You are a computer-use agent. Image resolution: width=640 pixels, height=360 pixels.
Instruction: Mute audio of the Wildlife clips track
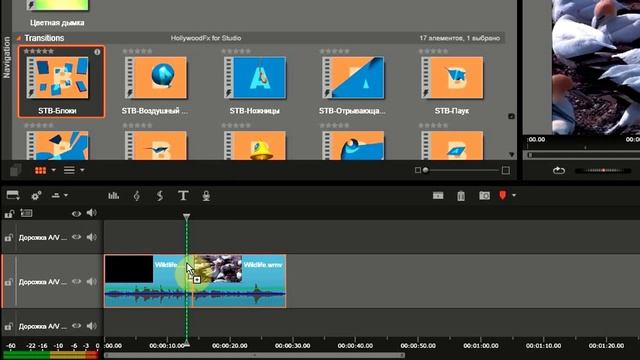click(91, 282)
